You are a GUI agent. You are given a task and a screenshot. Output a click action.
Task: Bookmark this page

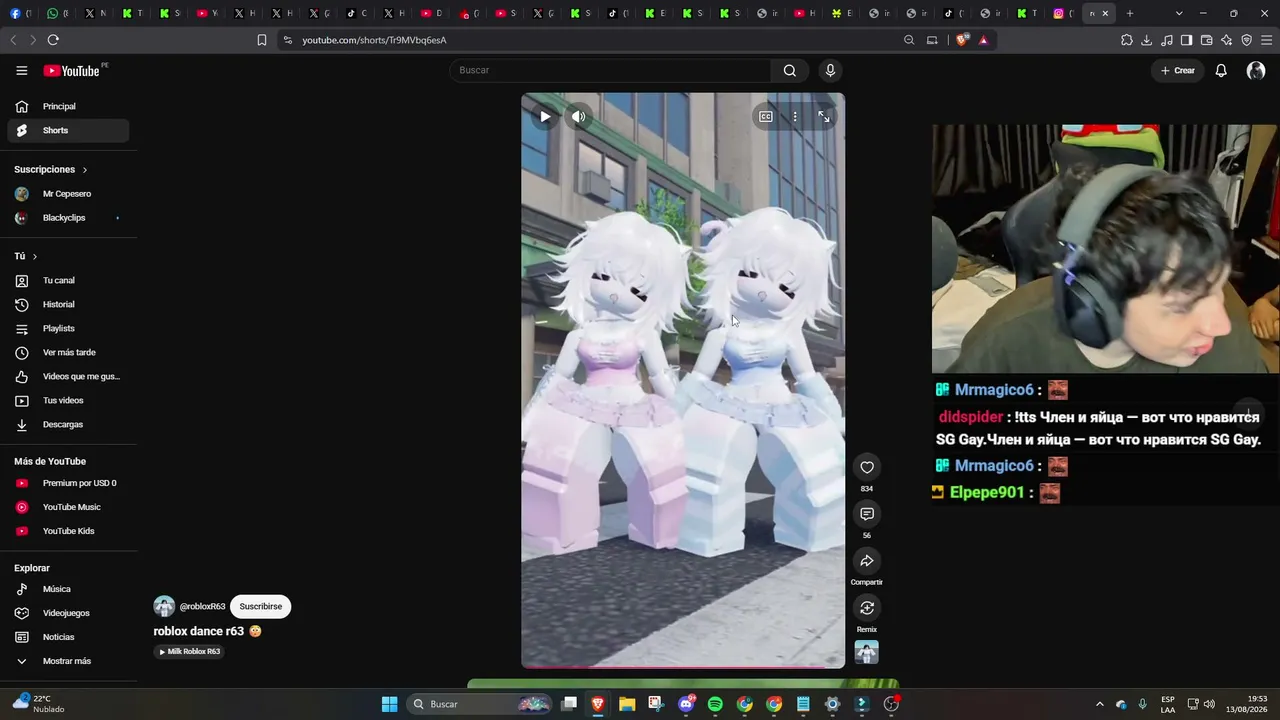[262, 40]
